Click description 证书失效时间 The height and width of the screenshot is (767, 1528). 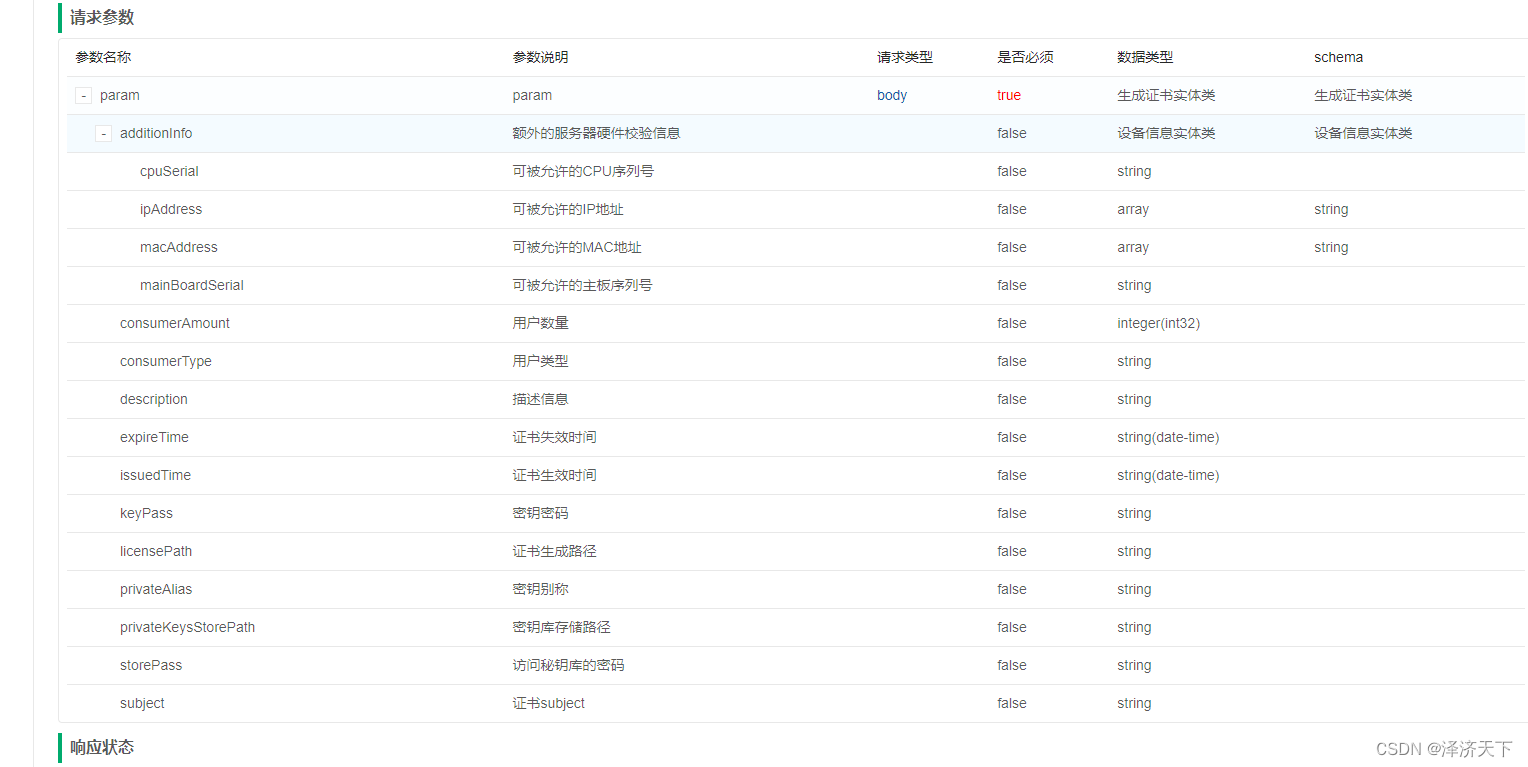[x=555, y=438]
